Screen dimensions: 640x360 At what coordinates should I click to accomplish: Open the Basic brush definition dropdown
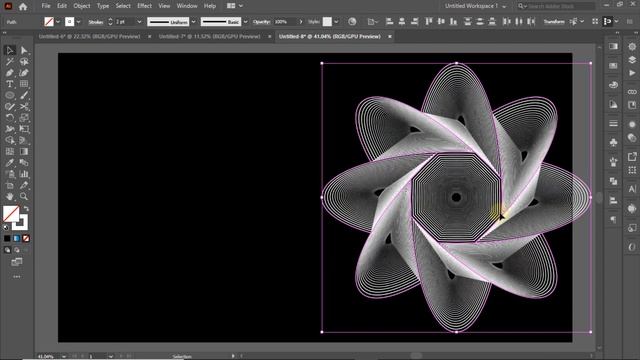click(x=245, y=22)
